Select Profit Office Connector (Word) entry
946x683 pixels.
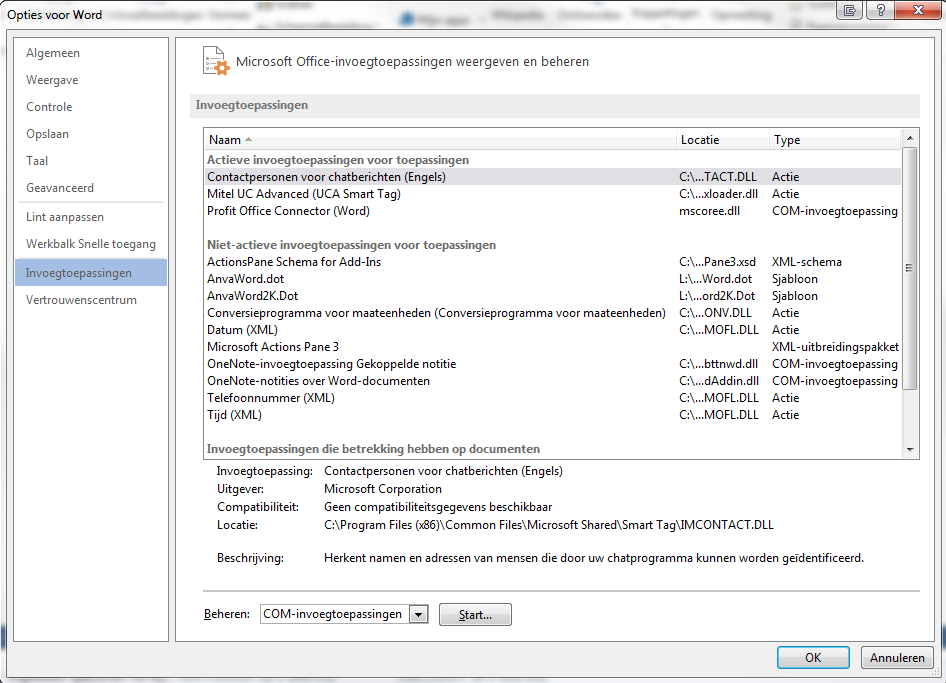(288, 211)
